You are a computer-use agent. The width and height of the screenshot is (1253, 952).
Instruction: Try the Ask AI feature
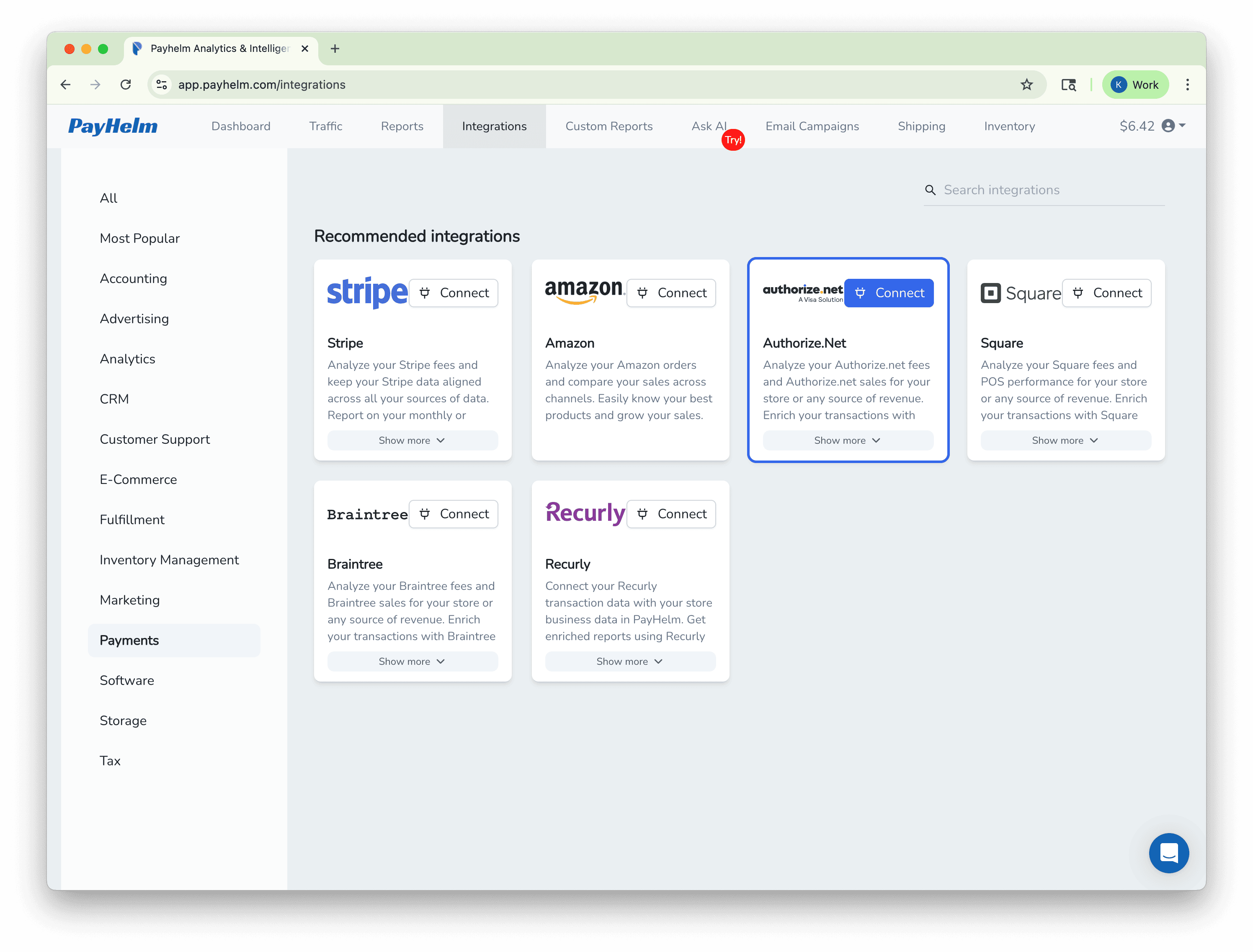(x=709, y=126)
